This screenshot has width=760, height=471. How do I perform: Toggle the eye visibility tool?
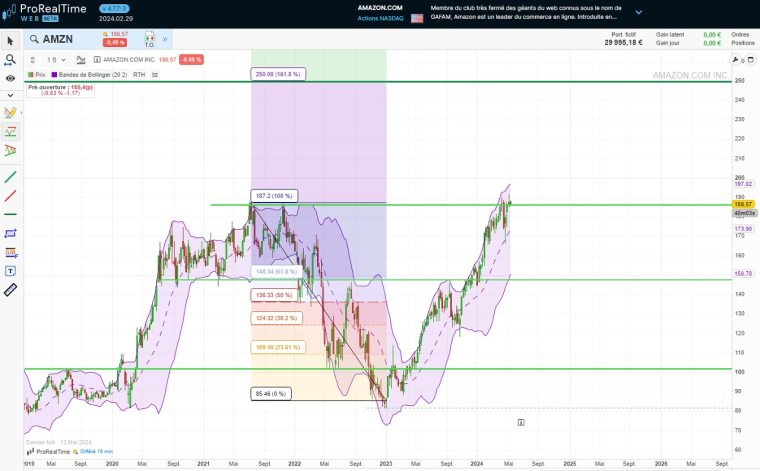(10, 78)
